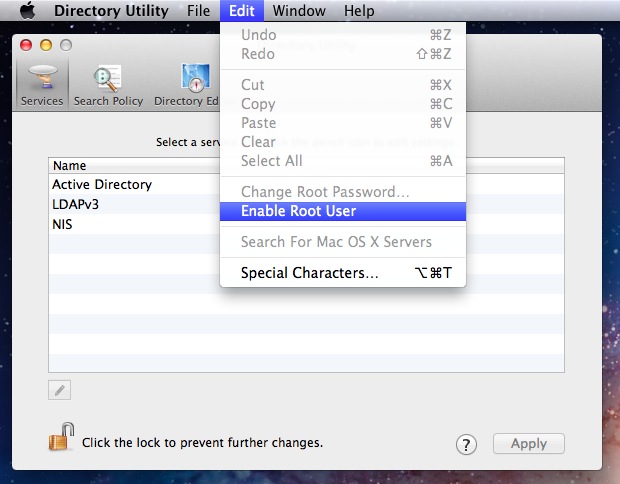Open the Services toolbar icon
Screen dimensions: 620x484
click(42, 83)
